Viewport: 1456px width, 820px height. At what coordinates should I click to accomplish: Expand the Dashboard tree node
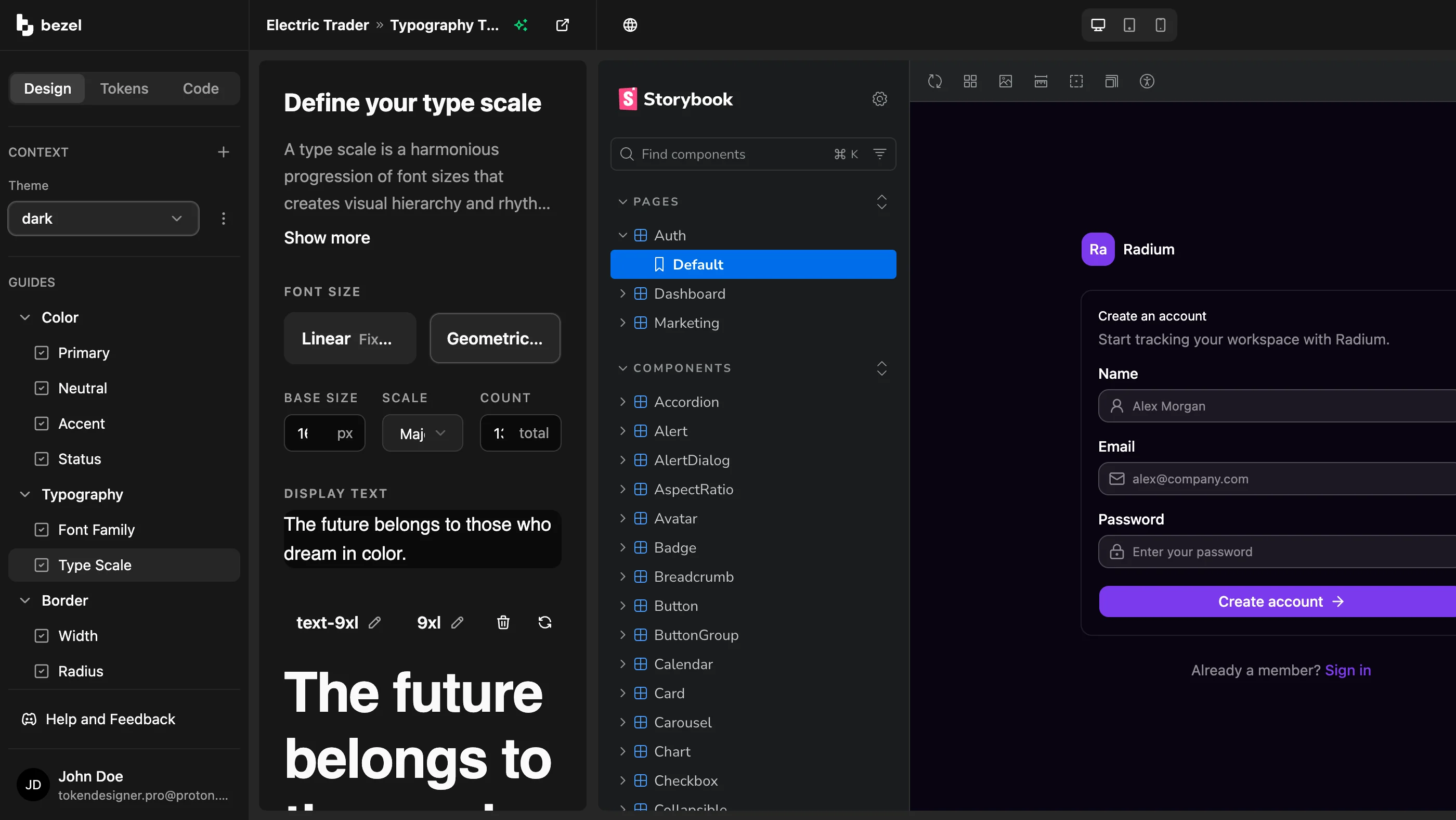coord(623,293)
